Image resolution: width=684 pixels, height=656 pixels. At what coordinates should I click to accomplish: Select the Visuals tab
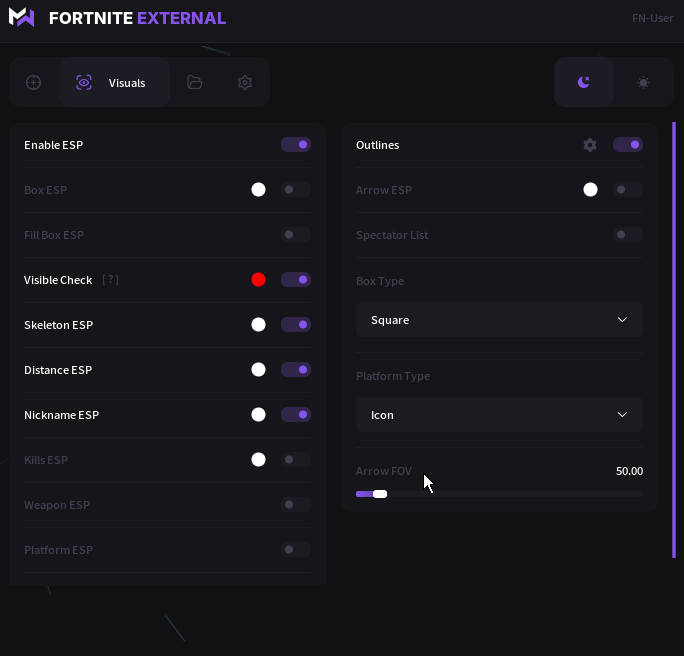pyautogui.click(x=114, y=82)
